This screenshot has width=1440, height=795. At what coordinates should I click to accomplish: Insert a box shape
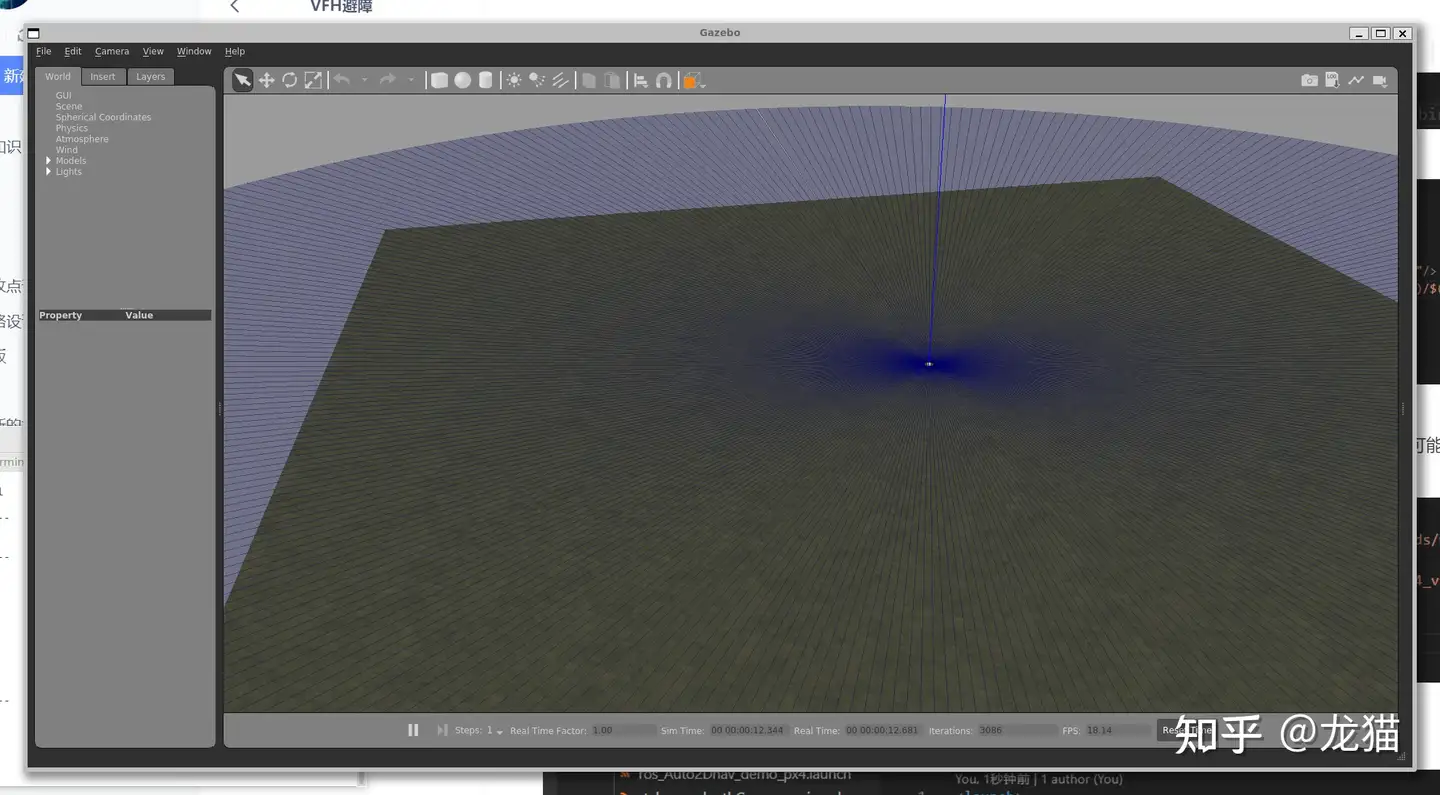click(x=439, y=80)
